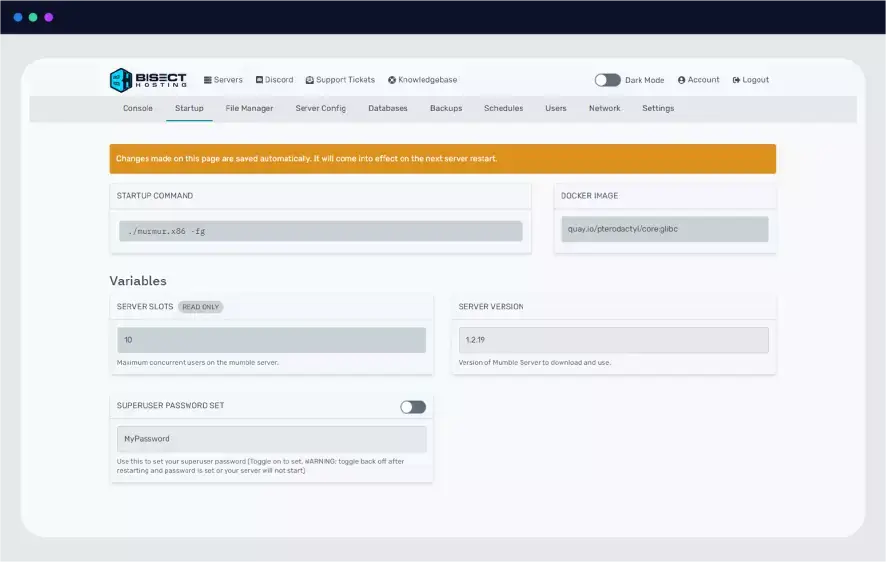Image resolution: width=886 pixels, height=562 pixels.
Task: Click the purple window control dot
Action: (49, 18)
